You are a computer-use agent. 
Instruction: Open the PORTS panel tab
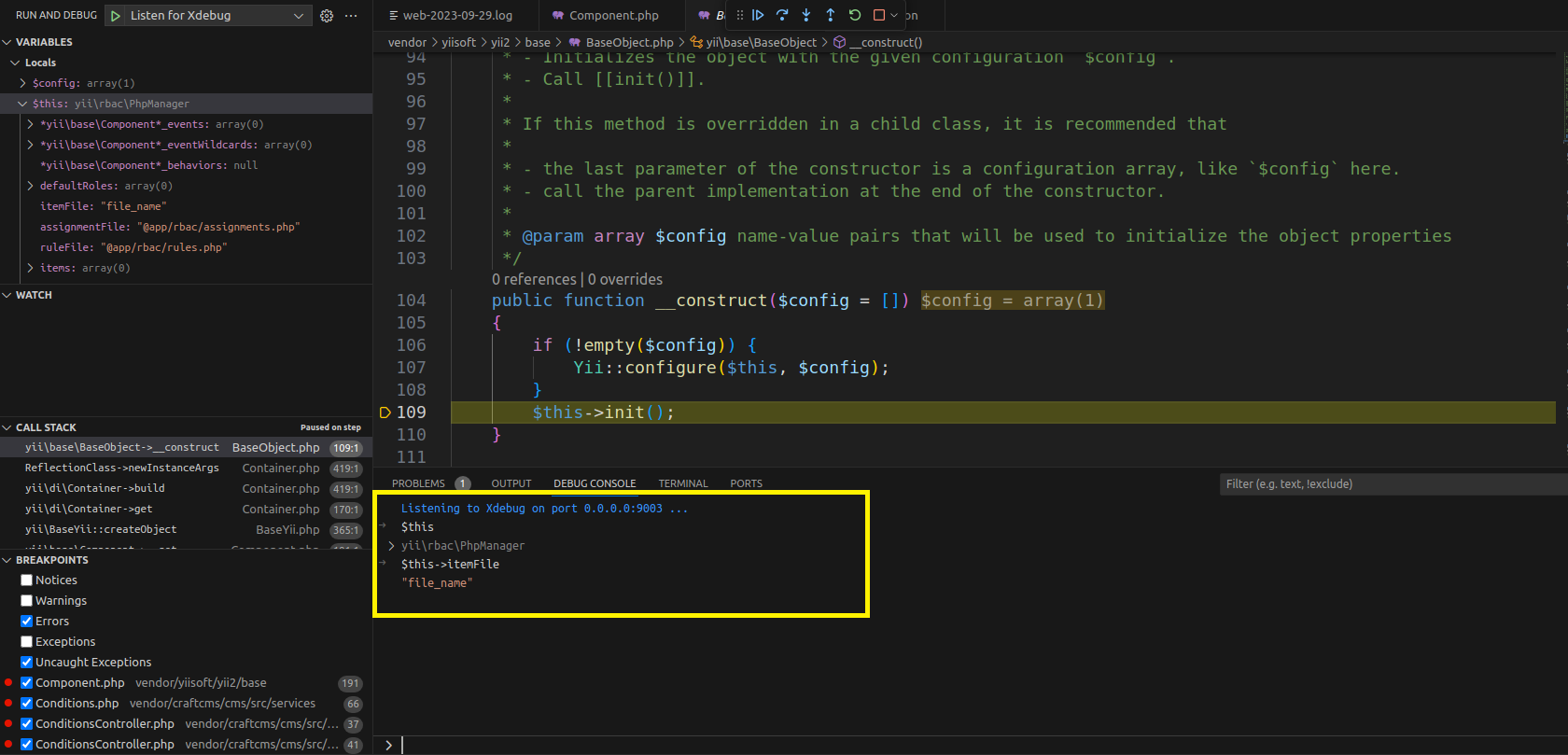coord(746,483)
